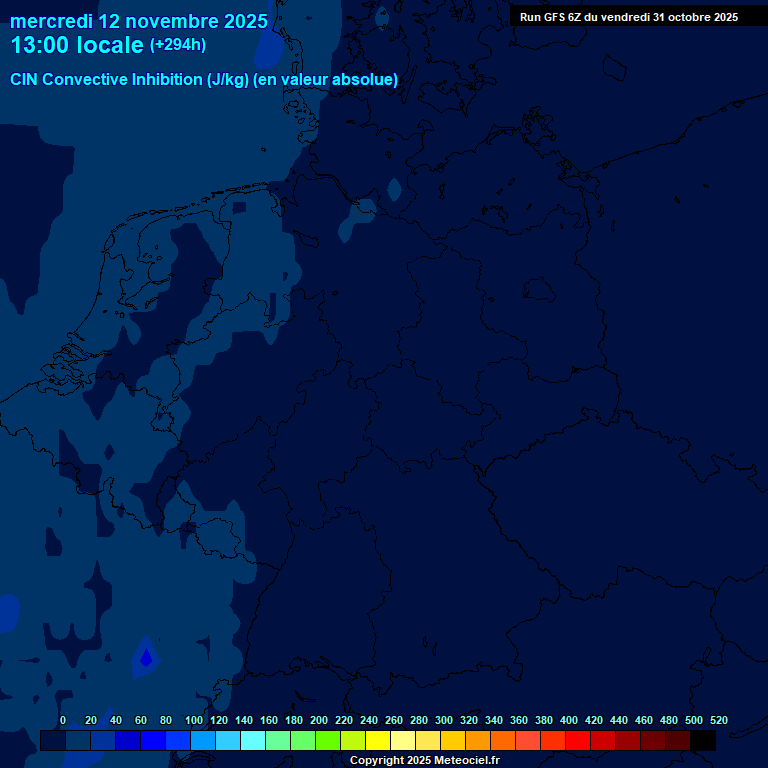The width and height of the screenshot is (768, 768).
Task: Pick the pure blue legend swatch near 60
Action: click(153, 741)
